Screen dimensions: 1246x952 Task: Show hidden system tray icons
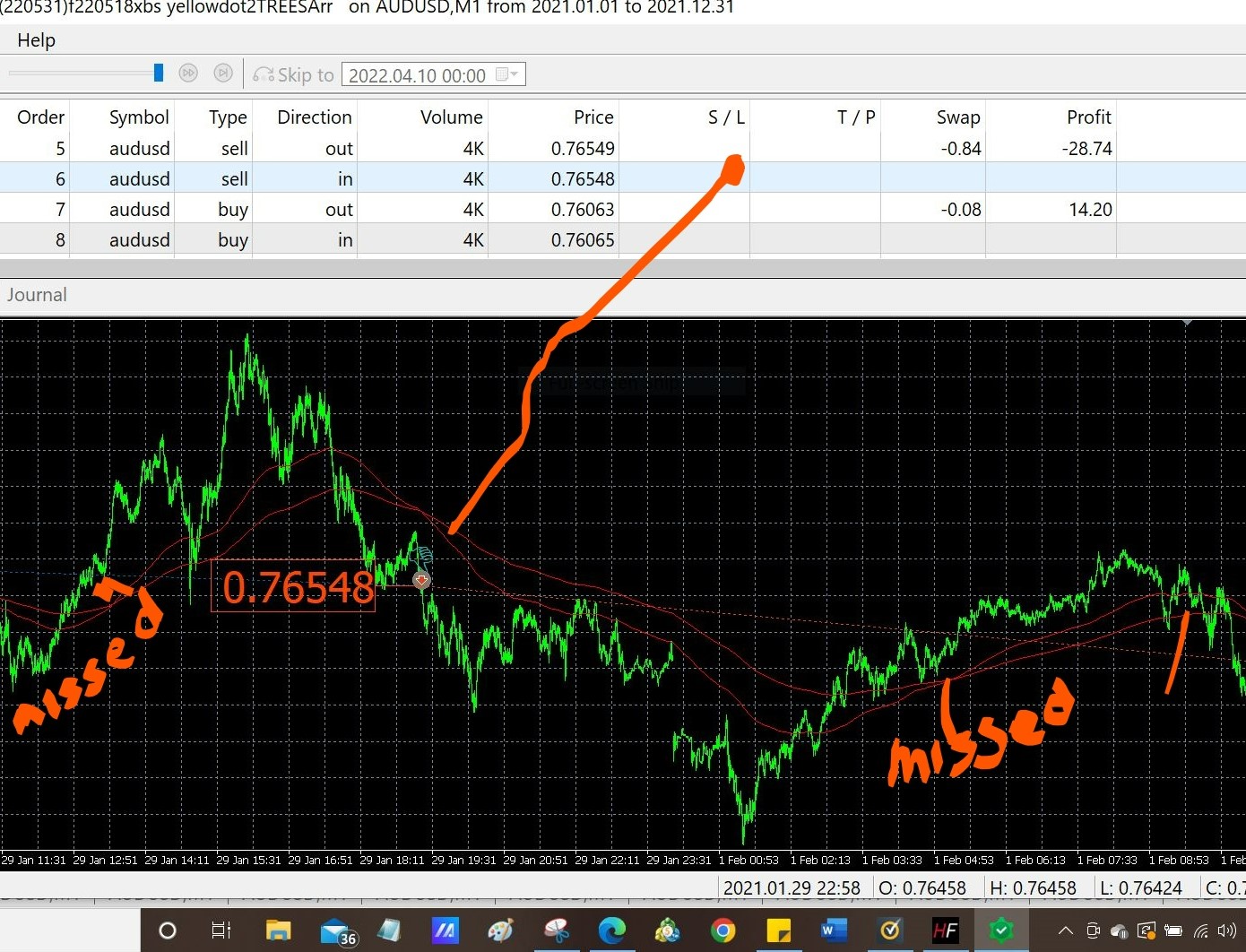[x=1066, y=930]
